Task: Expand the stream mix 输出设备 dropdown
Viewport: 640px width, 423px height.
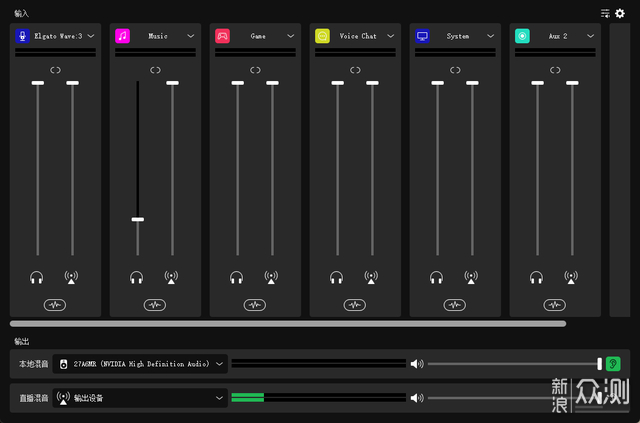Action: pos(219,398)
